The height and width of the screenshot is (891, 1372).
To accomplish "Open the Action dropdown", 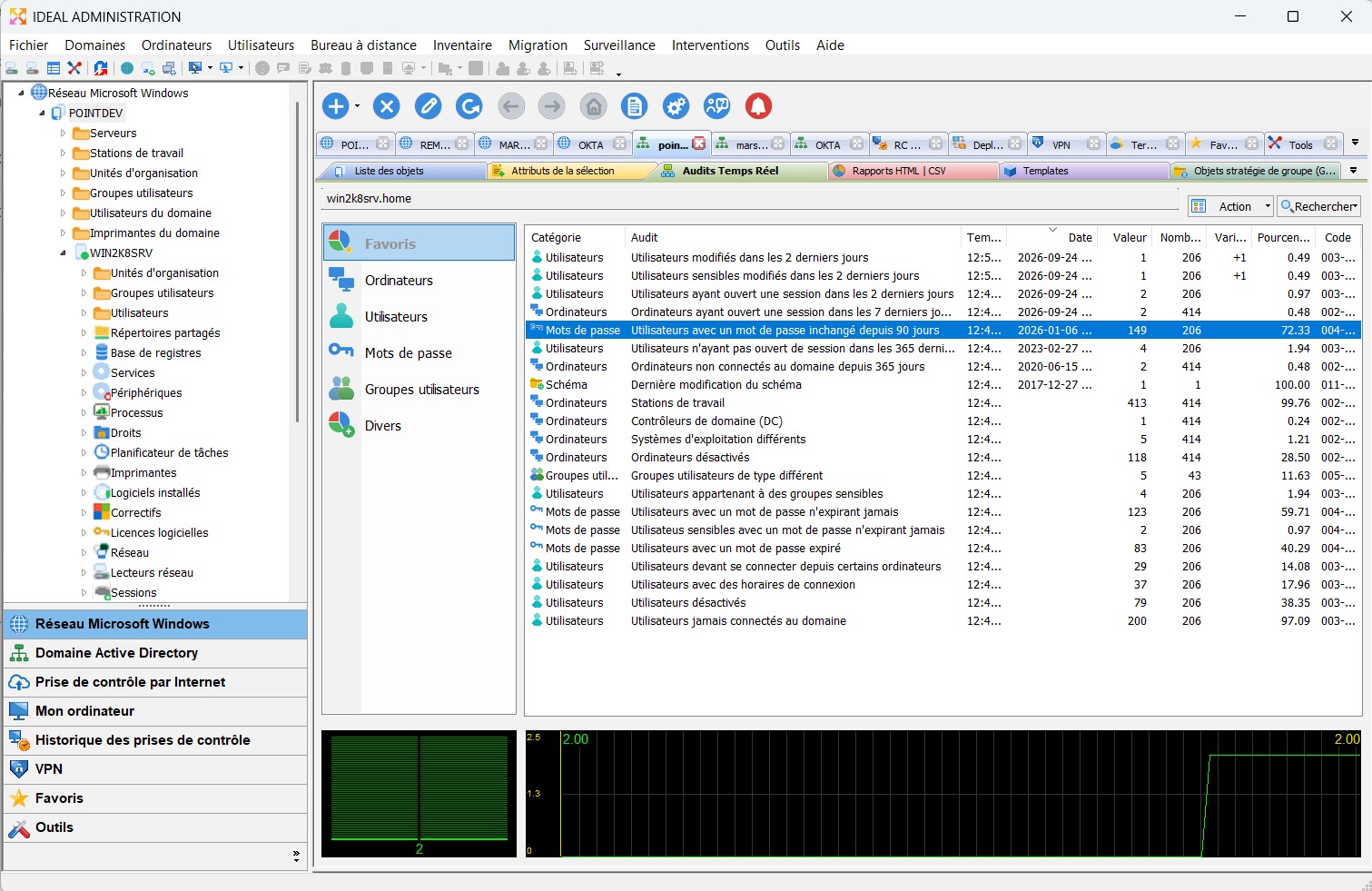I will click(1230, 206).
